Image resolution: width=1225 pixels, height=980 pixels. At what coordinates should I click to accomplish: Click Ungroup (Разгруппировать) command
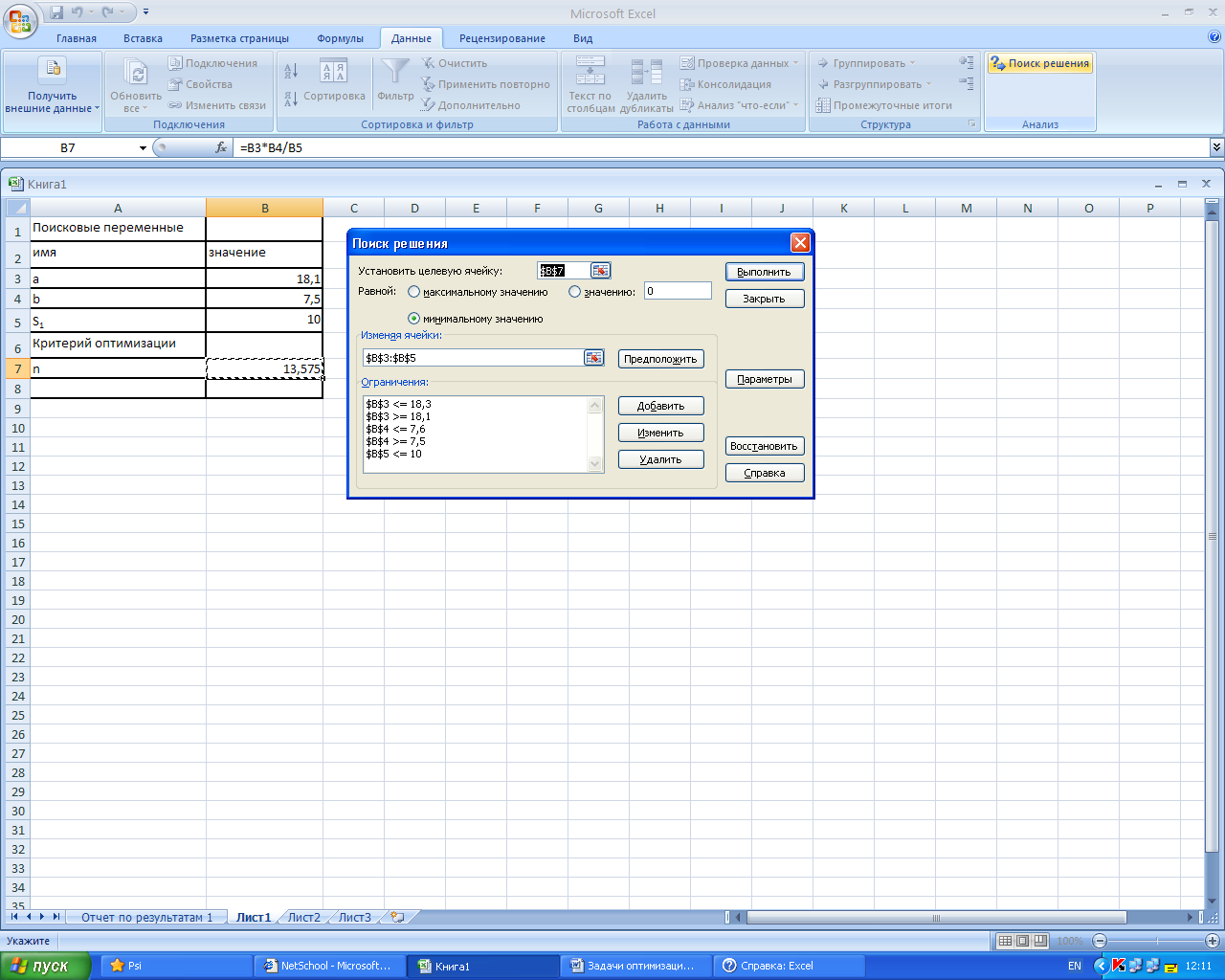point(869,84)
